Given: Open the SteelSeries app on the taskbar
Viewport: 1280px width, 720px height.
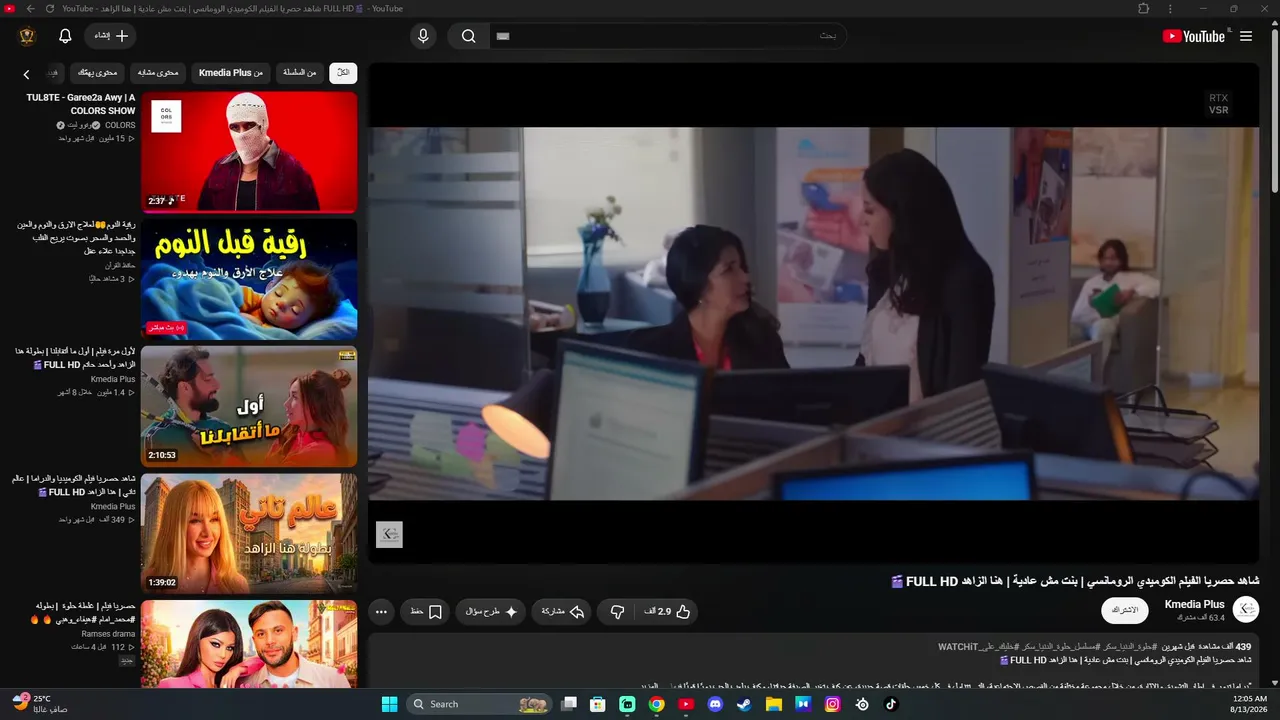Looking at the screenshot, I should tap(862, 704).
